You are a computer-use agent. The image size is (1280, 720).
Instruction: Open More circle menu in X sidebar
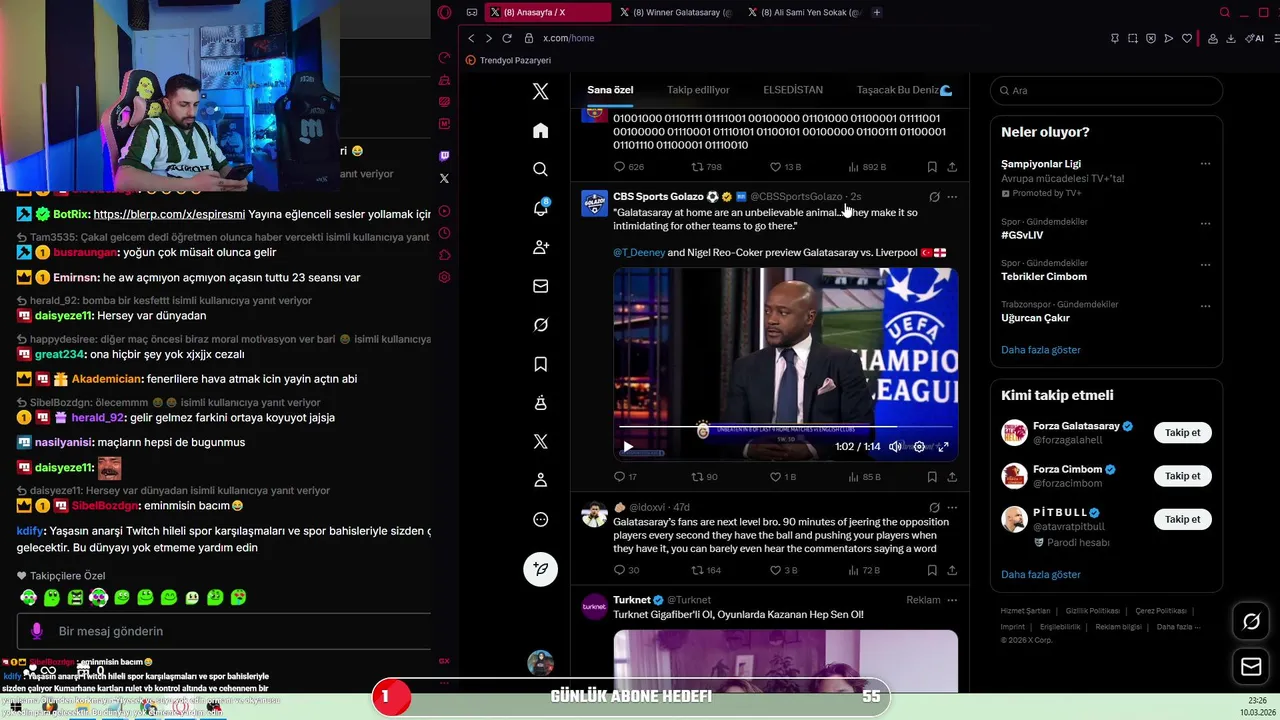tap(540, 519)
